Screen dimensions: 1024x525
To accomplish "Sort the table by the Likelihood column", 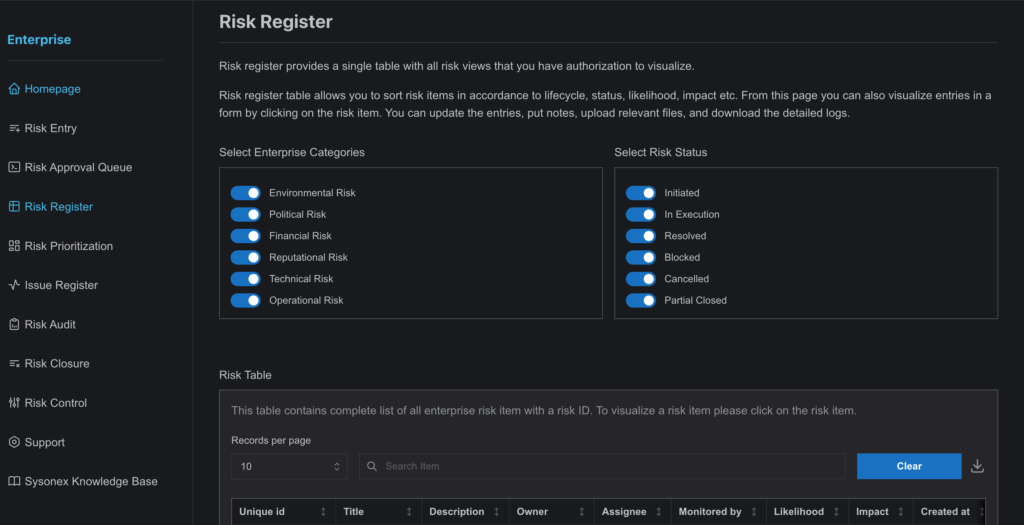I will click(x=836, y=512).
